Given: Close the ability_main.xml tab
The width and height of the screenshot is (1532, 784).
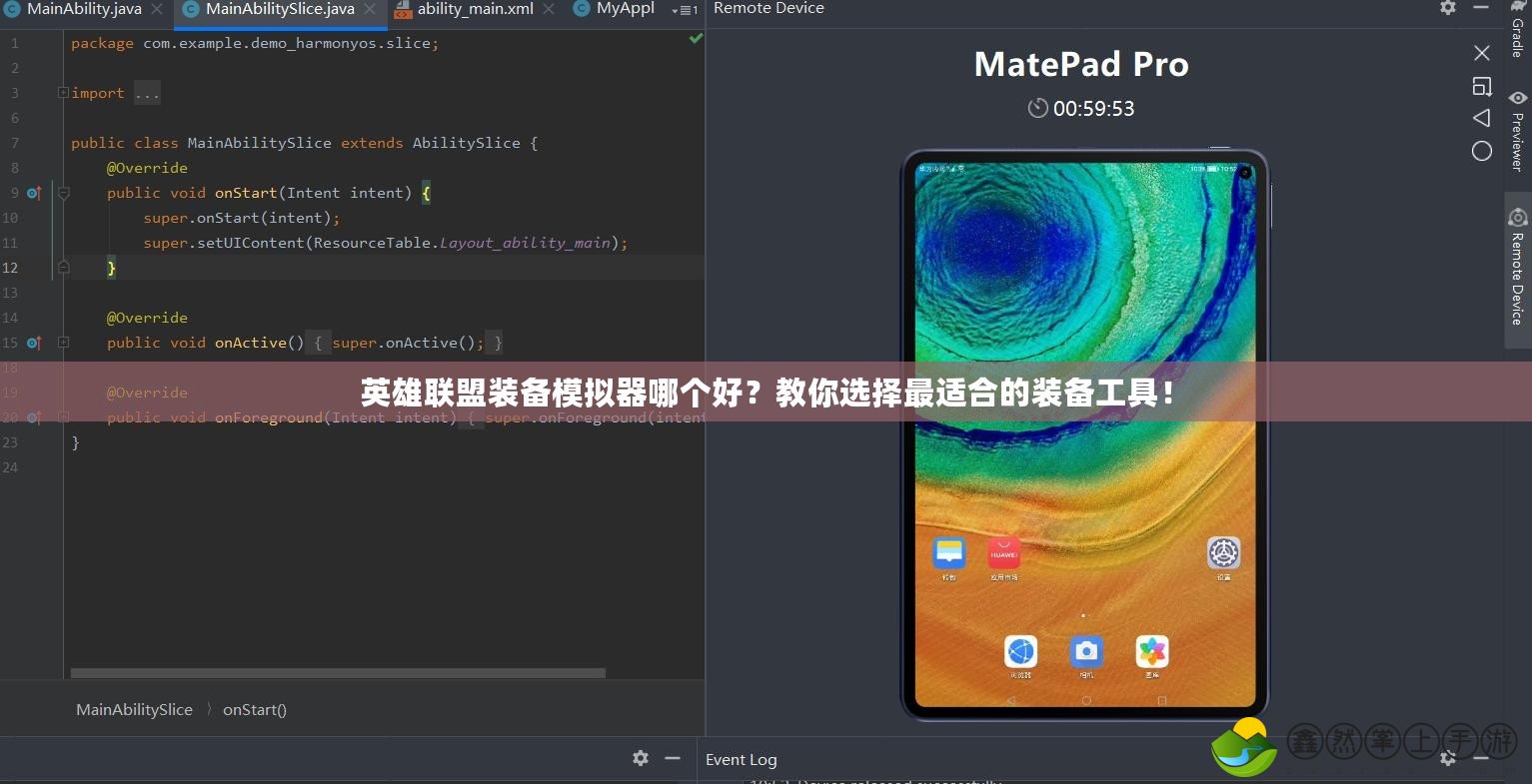Looking at the screenshot, I should [549, 9].
